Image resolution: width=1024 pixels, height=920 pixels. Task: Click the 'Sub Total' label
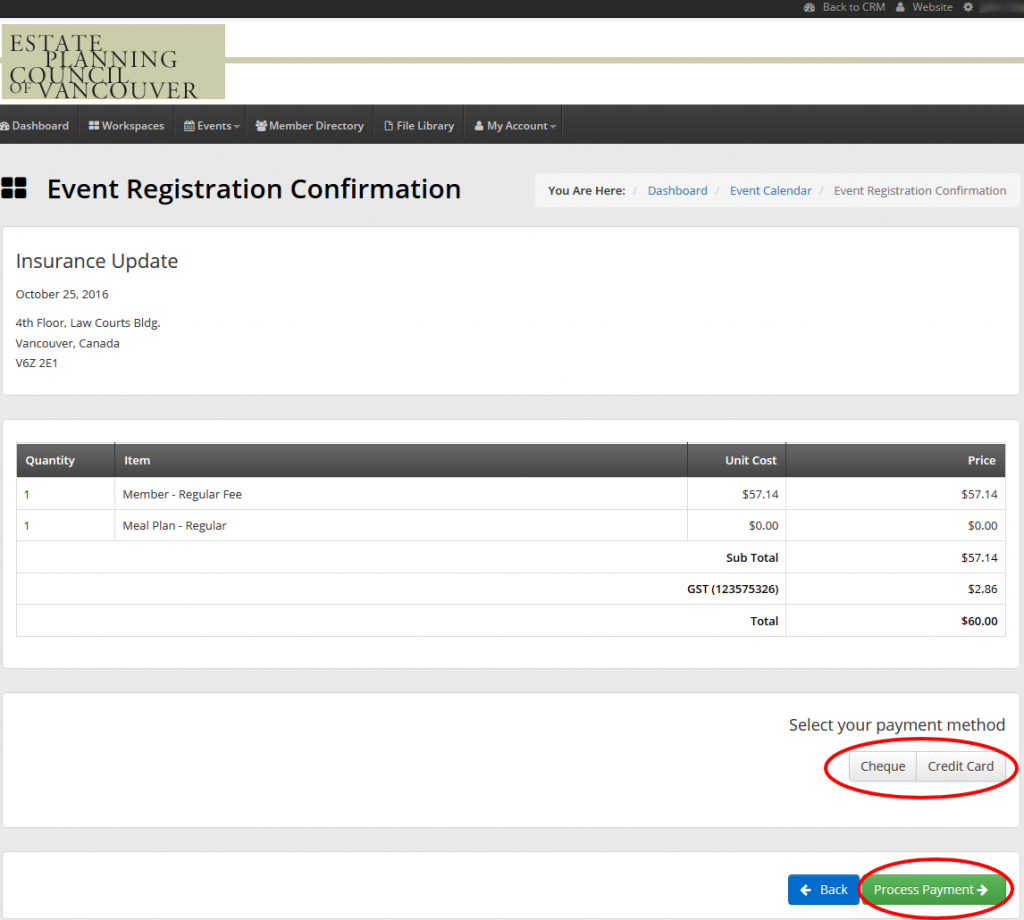752,558
